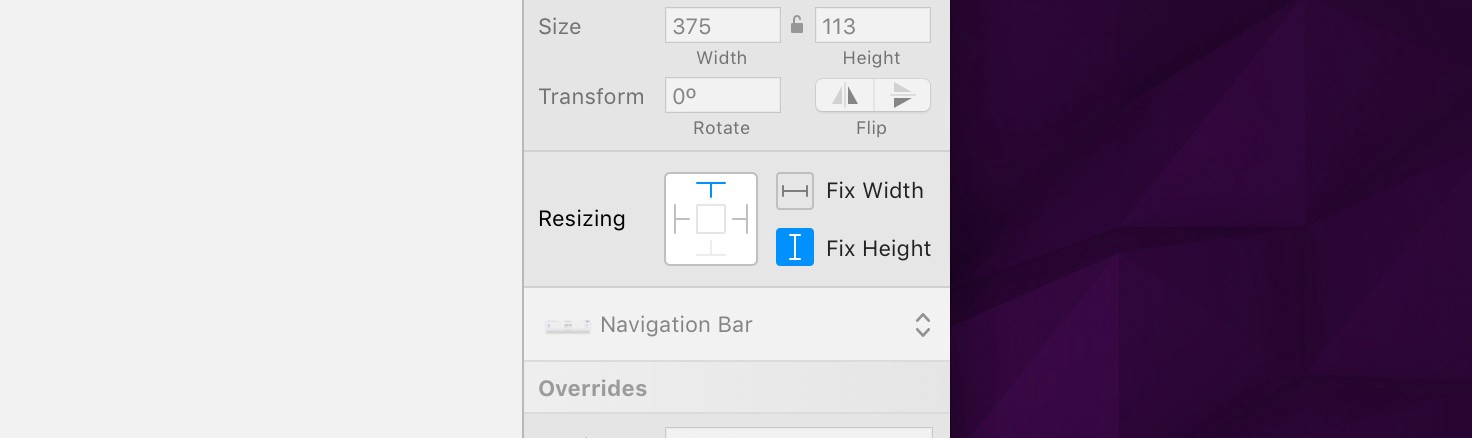Viewport: 1472px width, 438px height.
Task: Click the Fix Width text label
Action: [x=875, y=191]
